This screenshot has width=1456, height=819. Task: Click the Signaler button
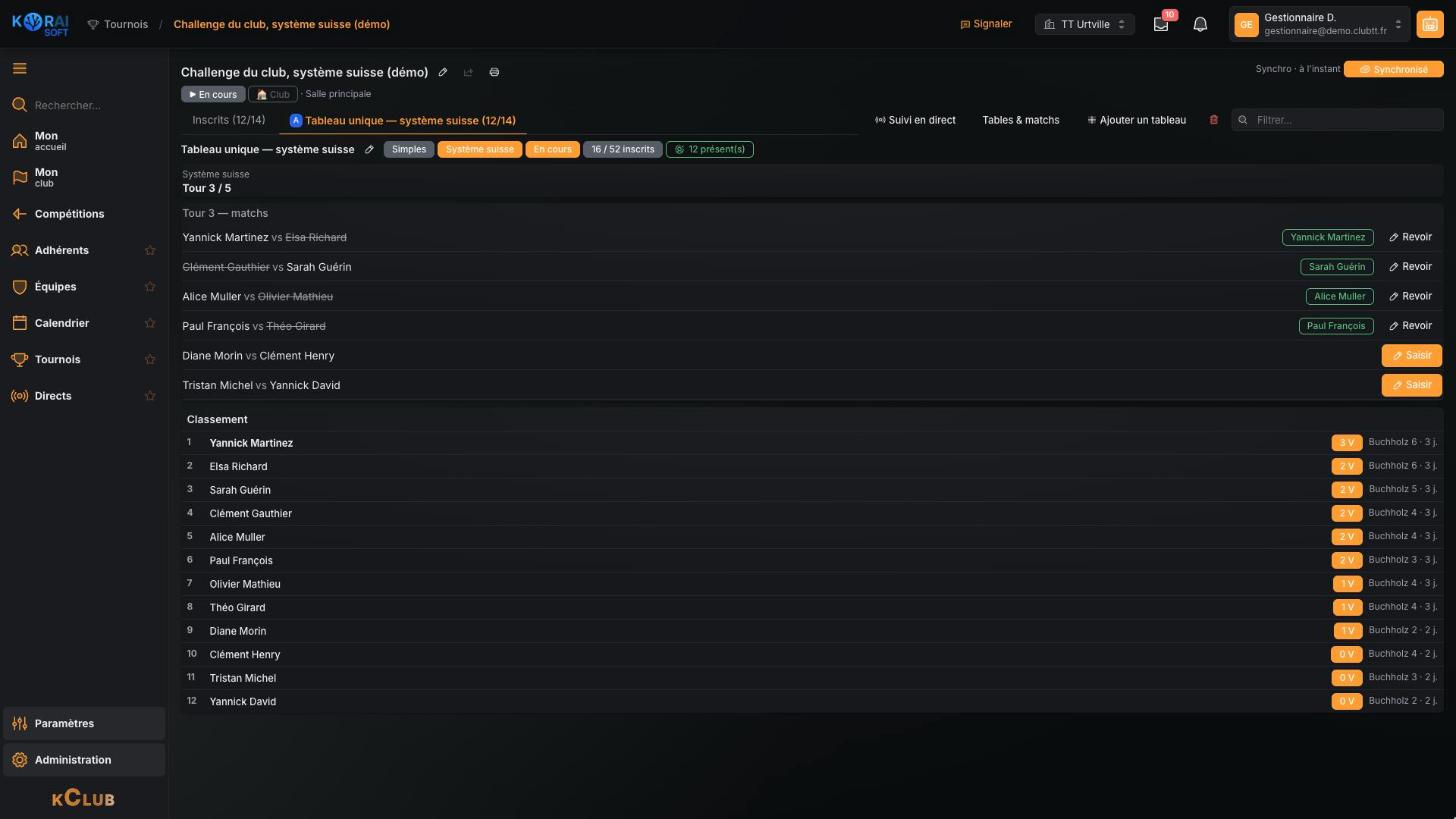986,24
